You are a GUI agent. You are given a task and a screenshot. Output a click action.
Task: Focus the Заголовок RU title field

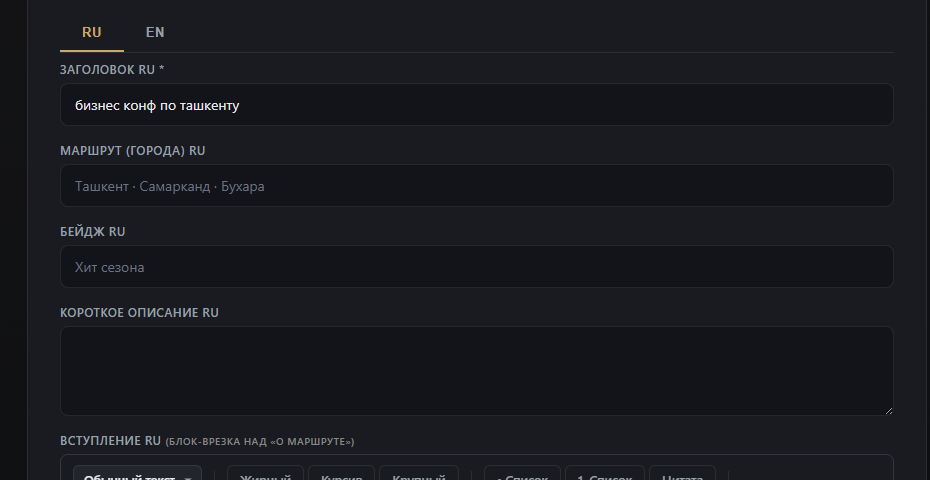tap(476, 104)
